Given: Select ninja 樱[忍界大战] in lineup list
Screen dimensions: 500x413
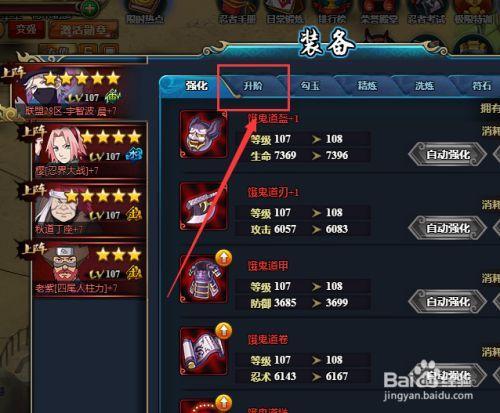Looking at the screenshot, I should (x=89, y=150).
